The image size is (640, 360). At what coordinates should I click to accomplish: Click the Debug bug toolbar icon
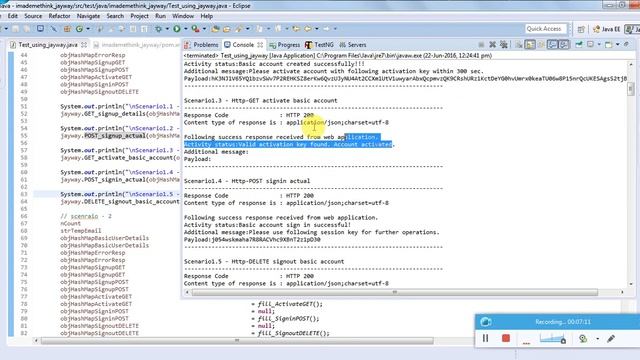point(158,29)
